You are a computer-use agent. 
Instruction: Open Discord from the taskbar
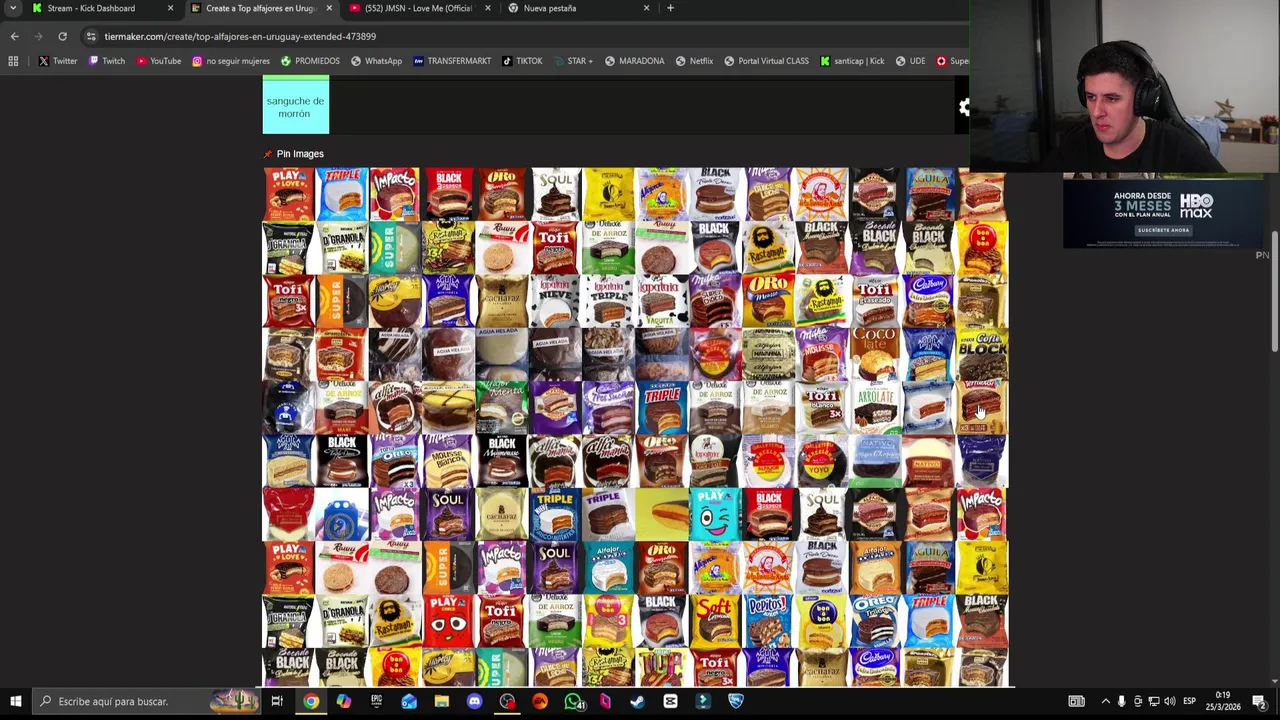click(x=474, y=701)
